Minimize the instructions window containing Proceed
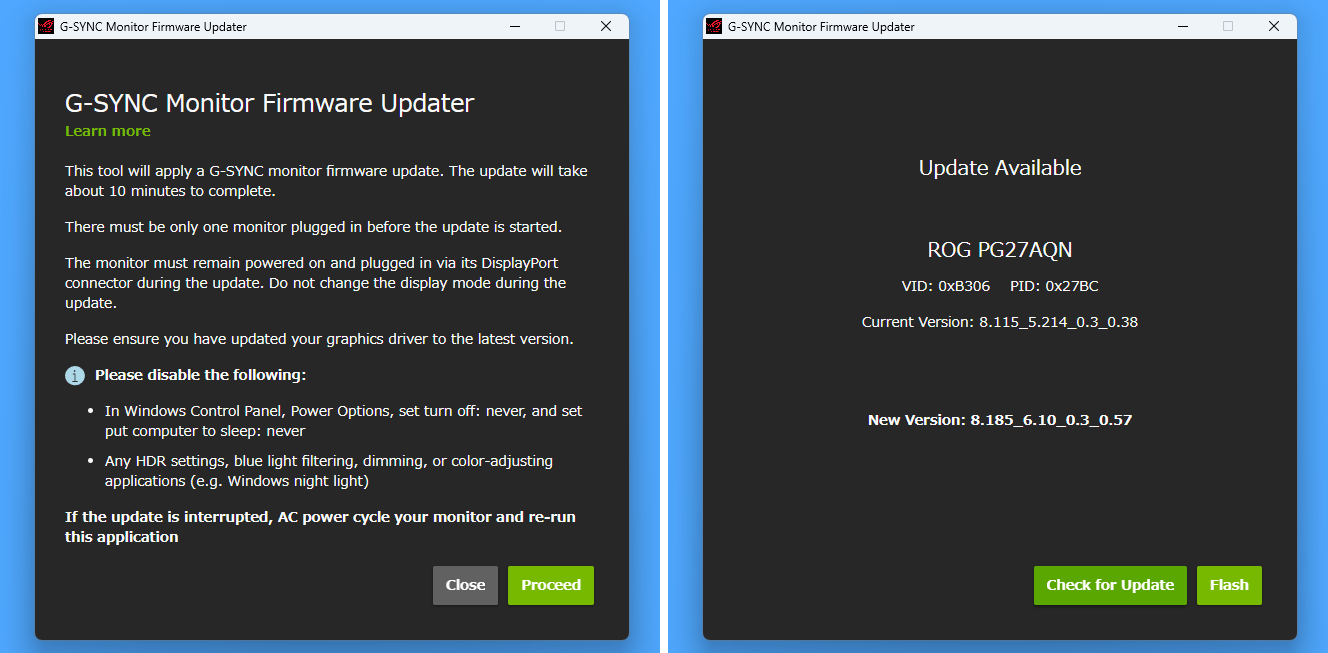 (x=514, y=27)
